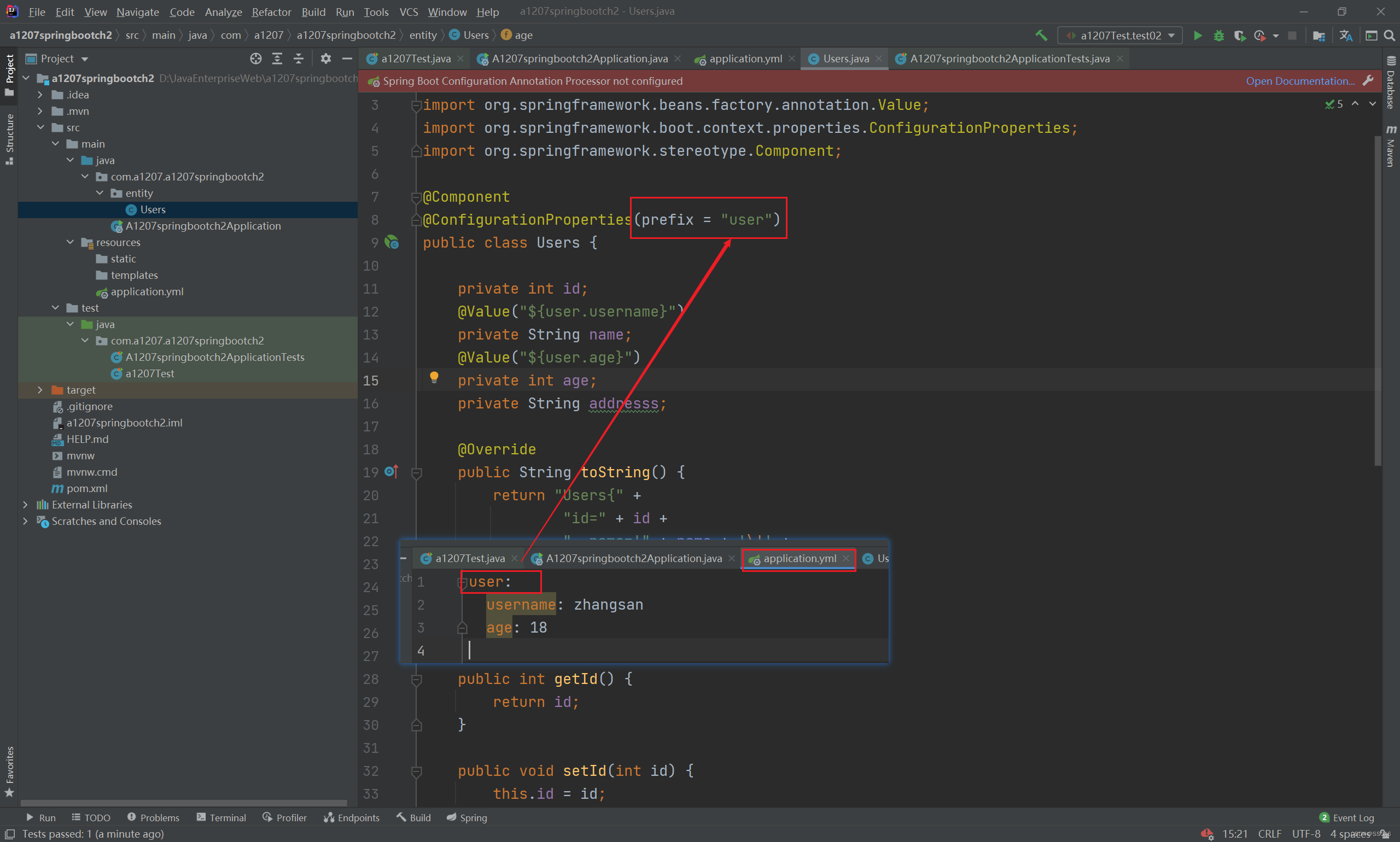Screen dimensions: 1400x842
Task: Click the Translate icon in toolbar
Action: (x=1345, y=35)
